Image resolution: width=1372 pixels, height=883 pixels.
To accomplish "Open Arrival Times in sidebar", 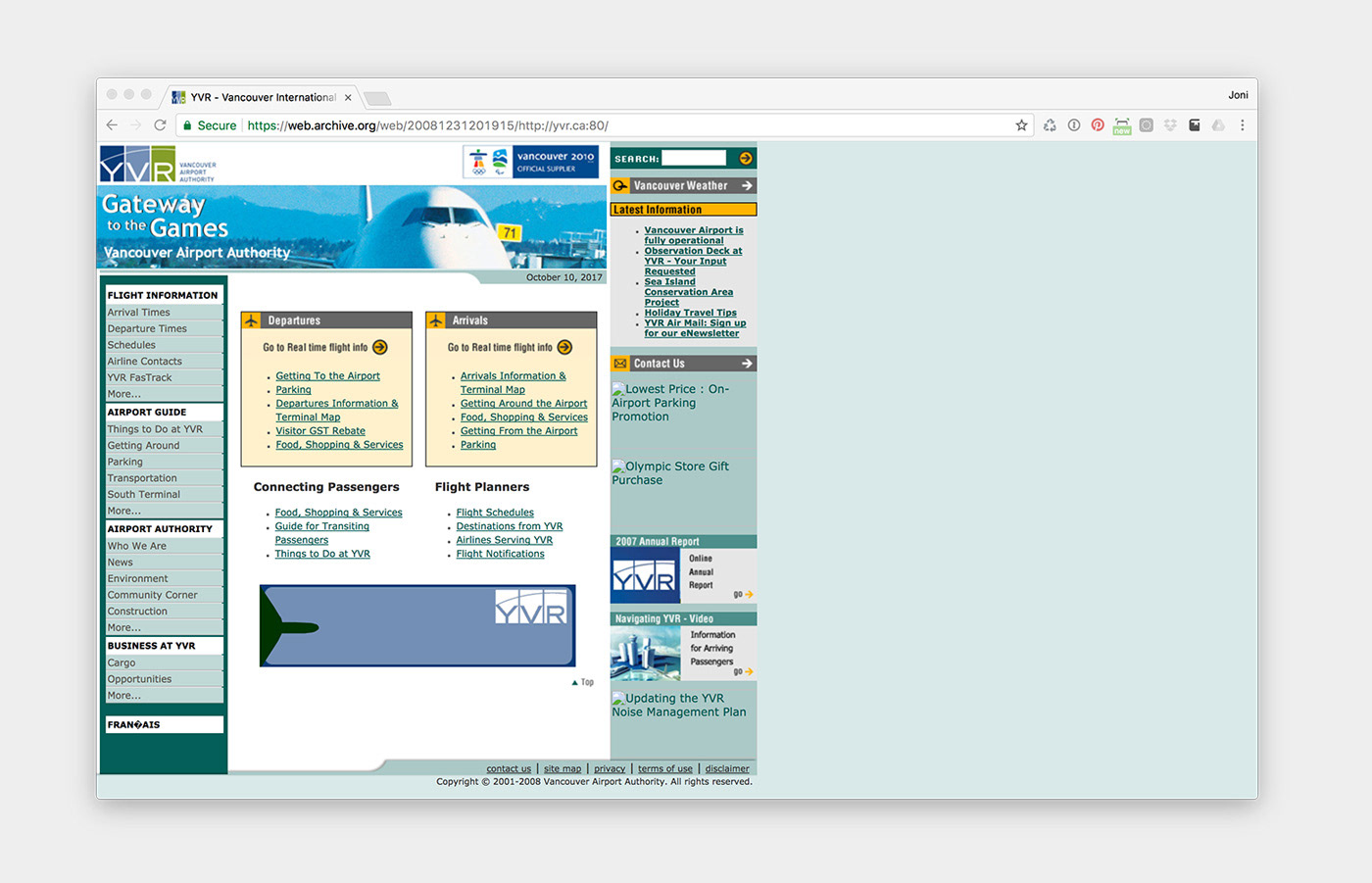I will pyautogui.click(x=138, y=313).
